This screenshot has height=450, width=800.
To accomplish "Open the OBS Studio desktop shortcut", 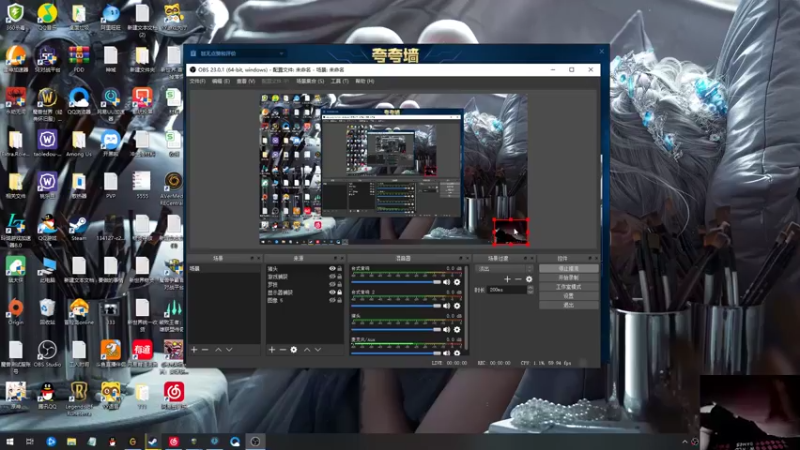I will click(x=47, y=354).
